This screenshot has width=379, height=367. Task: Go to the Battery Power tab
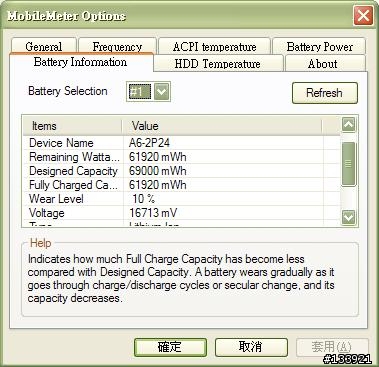(319, 46)
